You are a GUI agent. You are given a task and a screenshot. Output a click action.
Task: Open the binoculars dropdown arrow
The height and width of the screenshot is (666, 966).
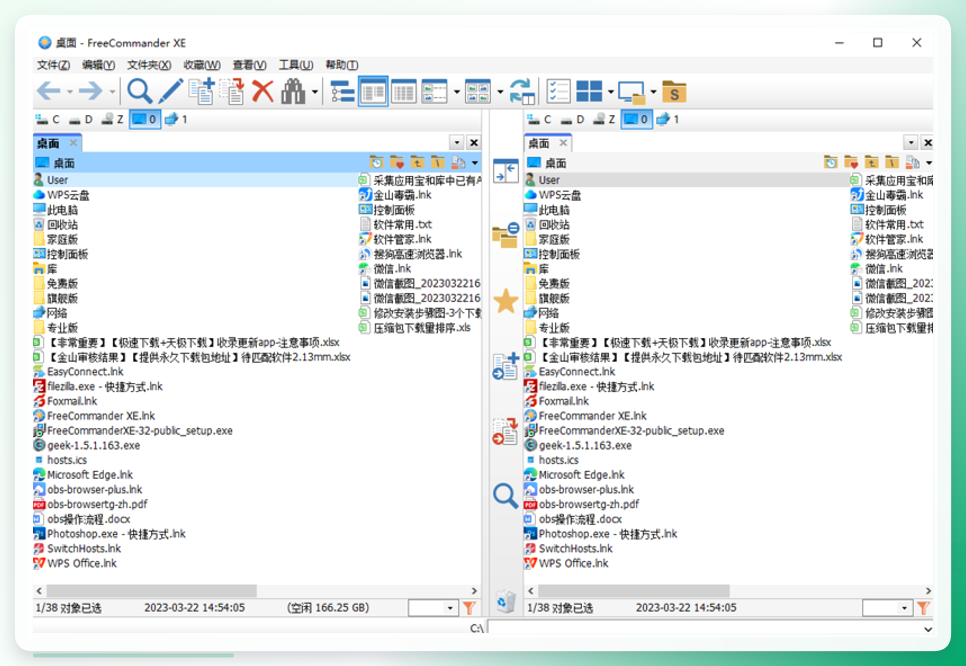315,92
